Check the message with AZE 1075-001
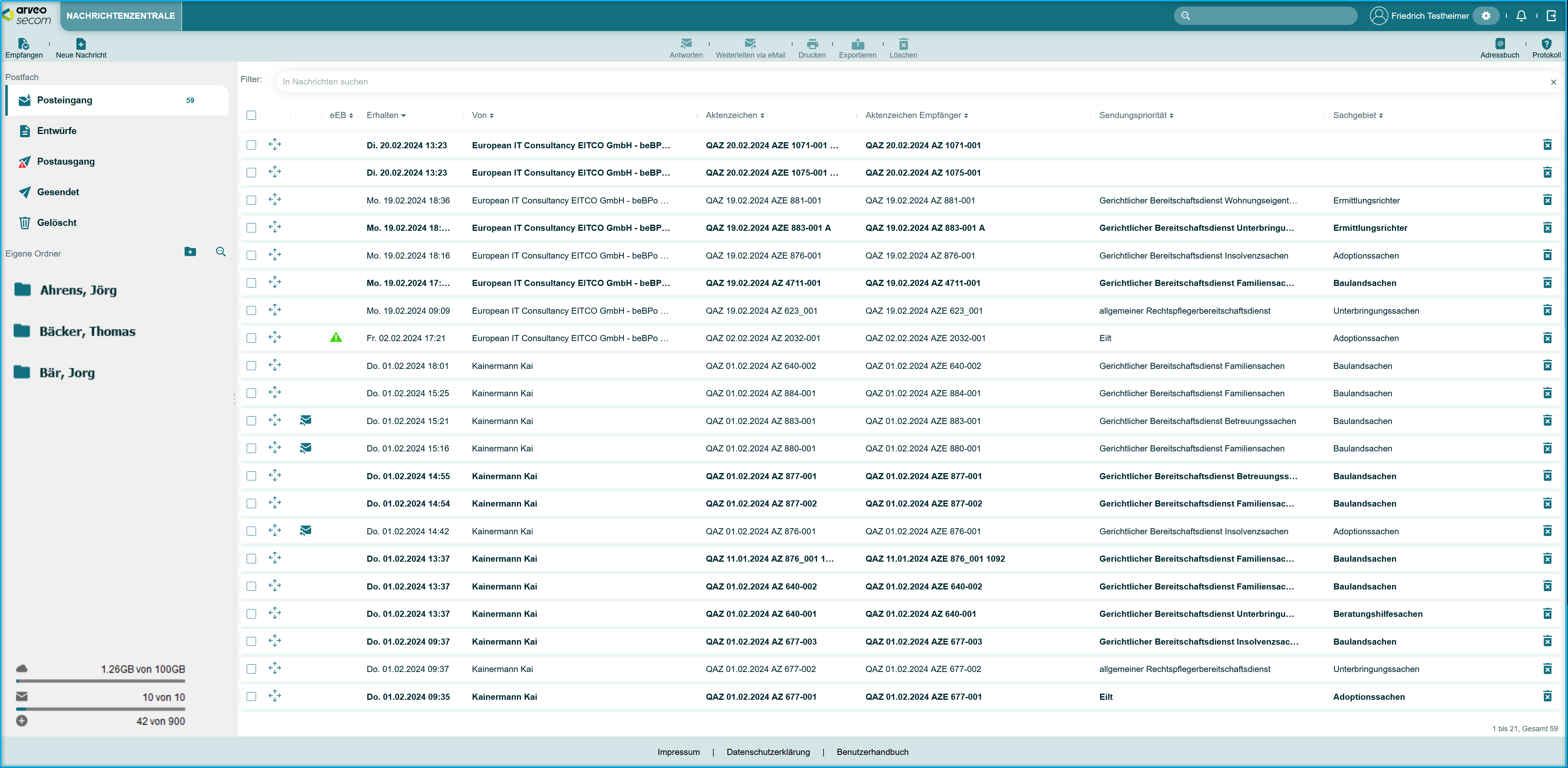This screenshot has width=1568, height=768. click(x=252, y=172)
